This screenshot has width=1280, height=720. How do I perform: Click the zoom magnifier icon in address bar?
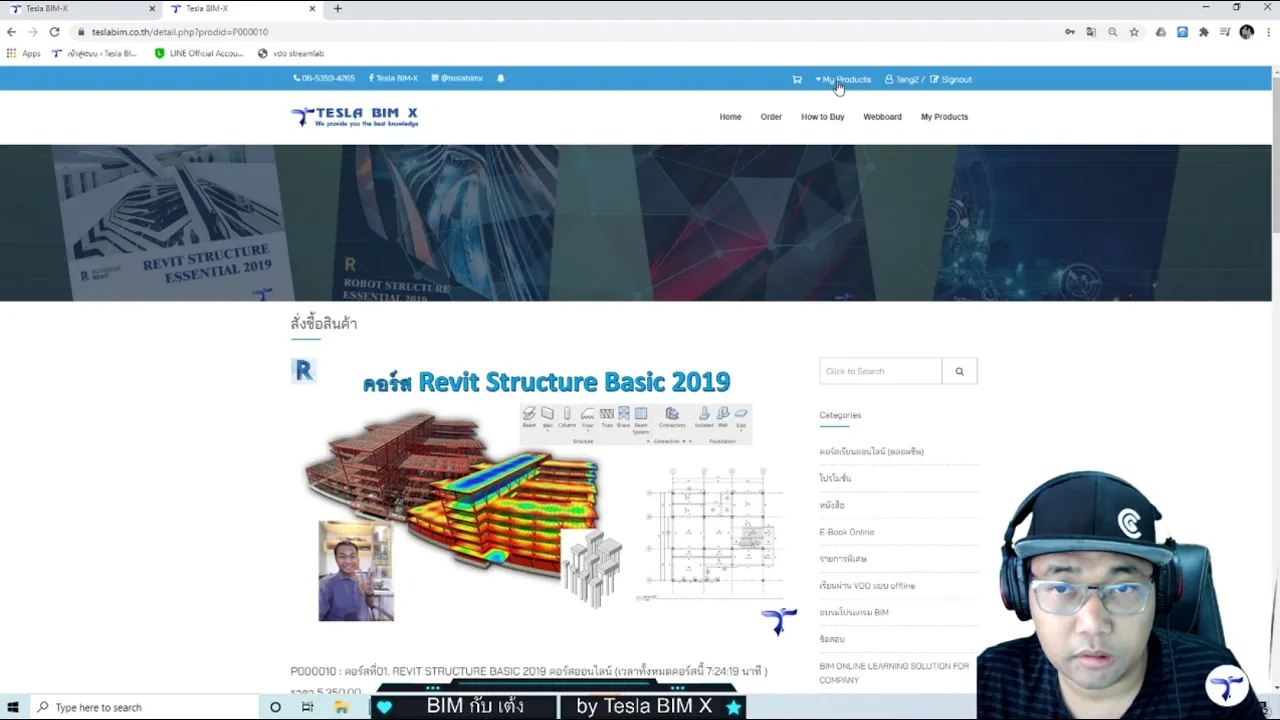[1112, 32]
